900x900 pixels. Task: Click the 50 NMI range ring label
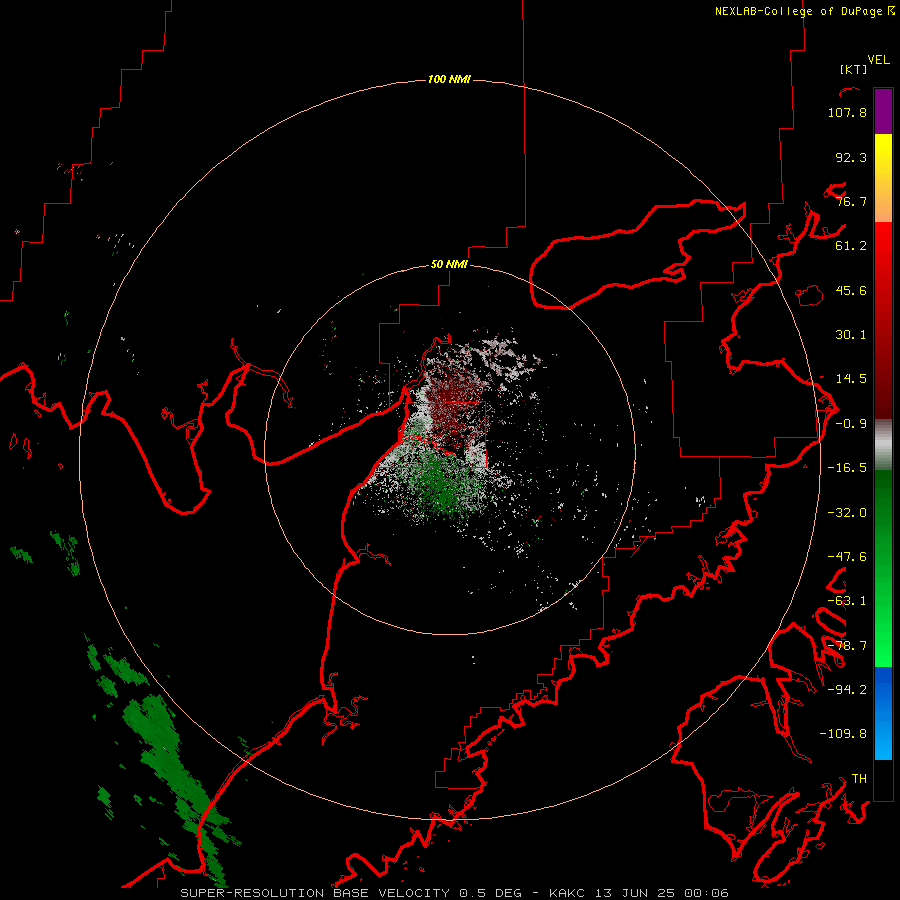[x=449, y=264]
